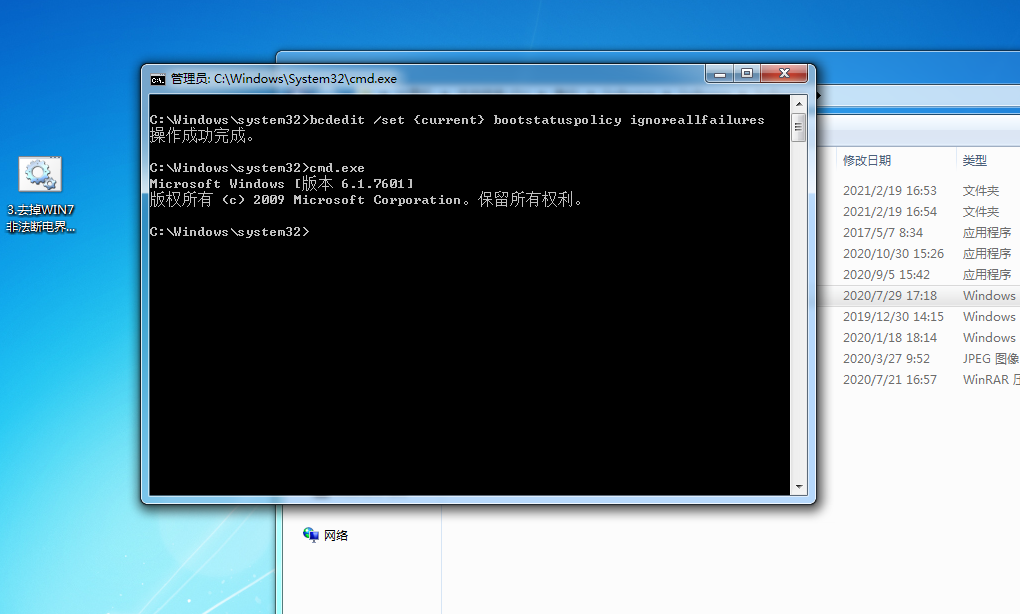Sort files by 修改日期 column header
The image size is (1020, 614).
pyautogui.click(x=866, y=160)
